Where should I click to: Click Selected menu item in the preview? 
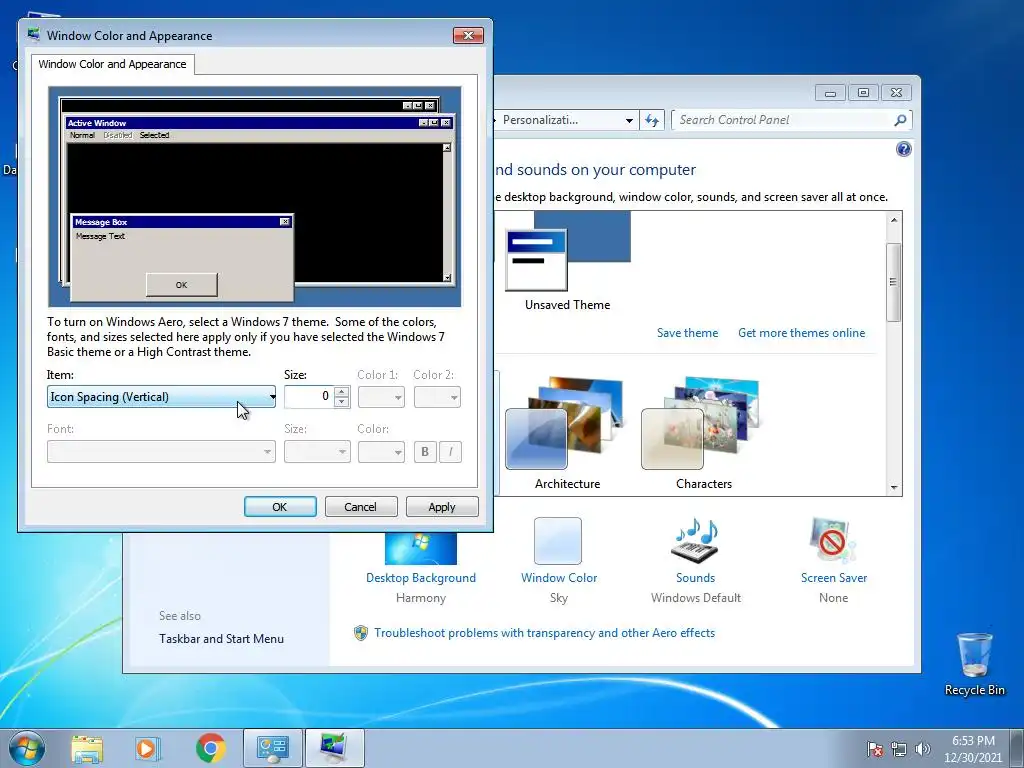pyautogui.click(x=154, y=135)
